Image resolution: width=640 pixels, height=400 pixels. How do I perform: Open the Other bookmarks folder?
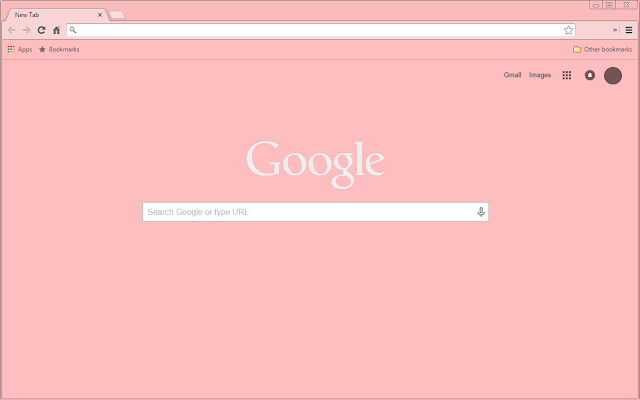tap(602, 49)
